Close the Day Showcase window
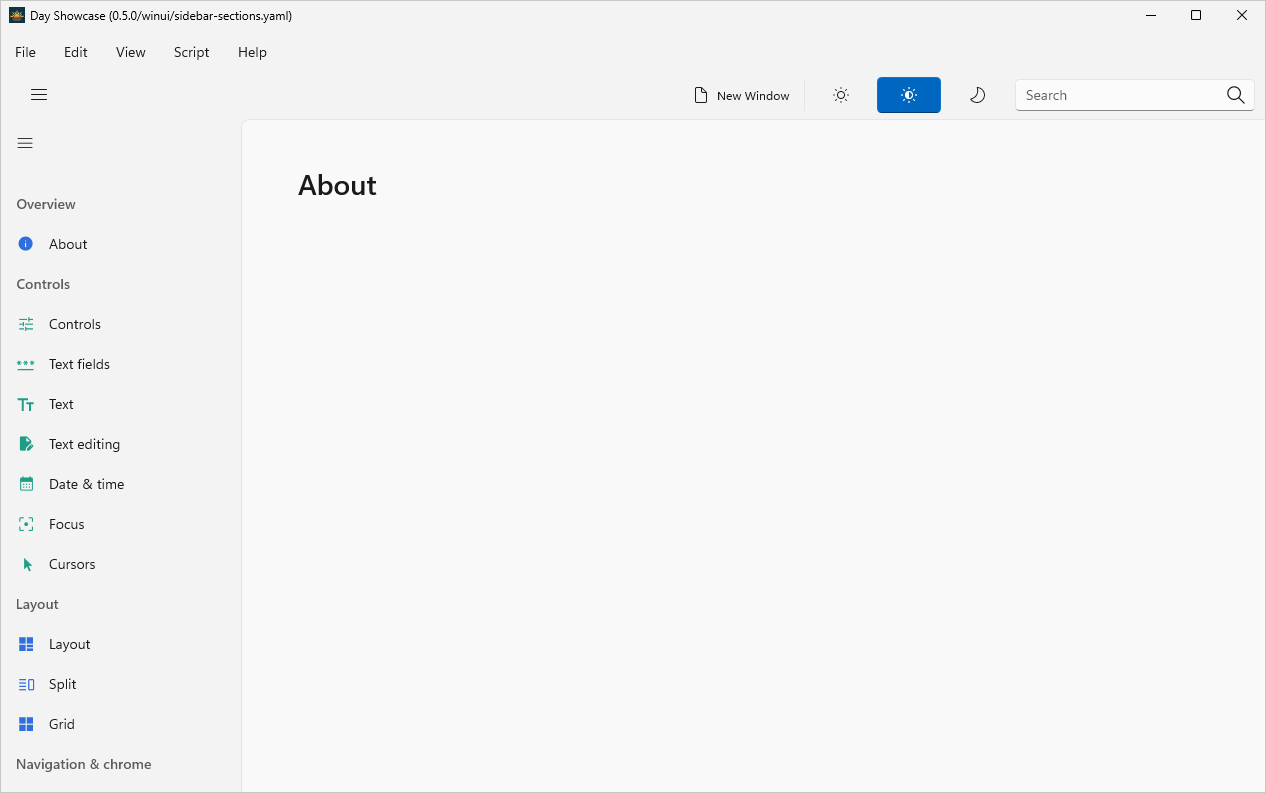Viewport: 1266px width, 793px height. tap(1242, 15)
